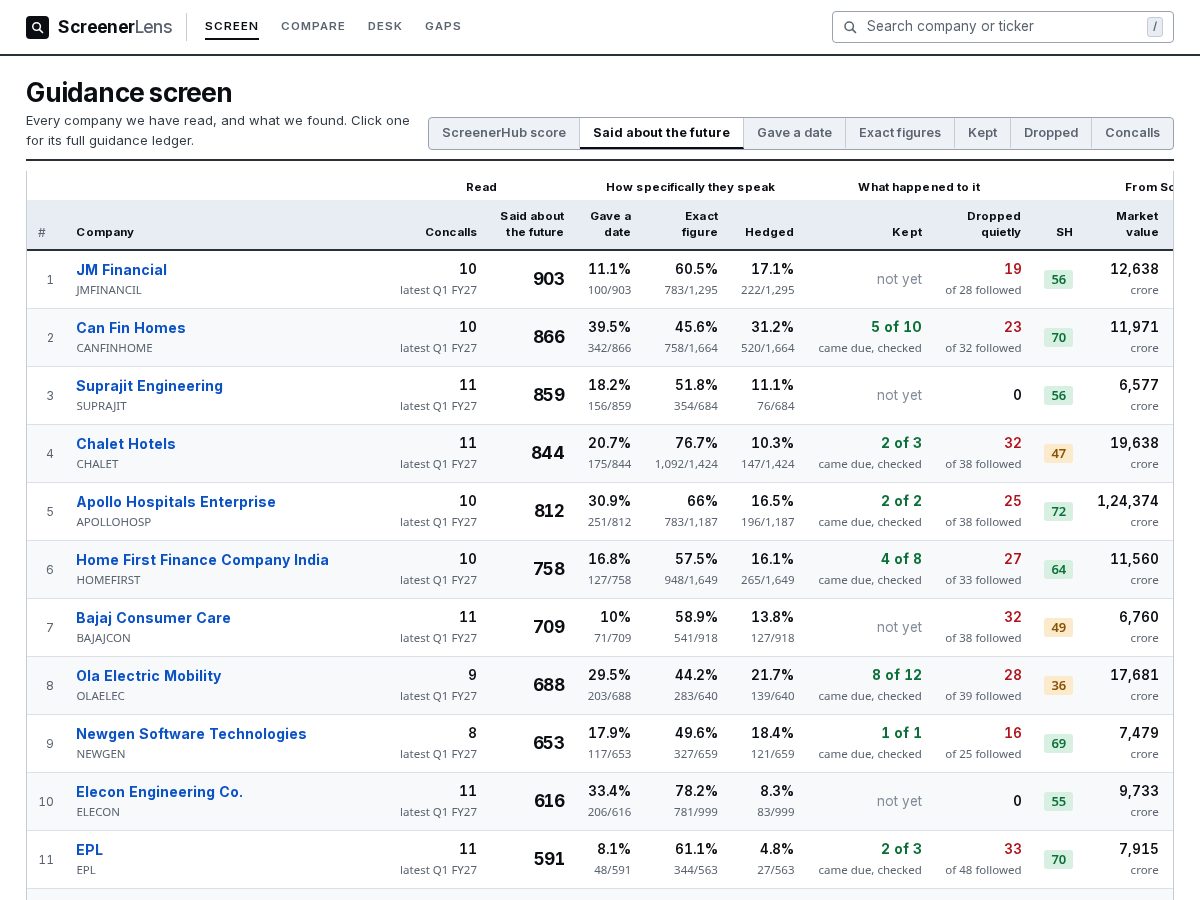
Task: Click the 31.2% hedged value
Action: click(x=772, y=327)
